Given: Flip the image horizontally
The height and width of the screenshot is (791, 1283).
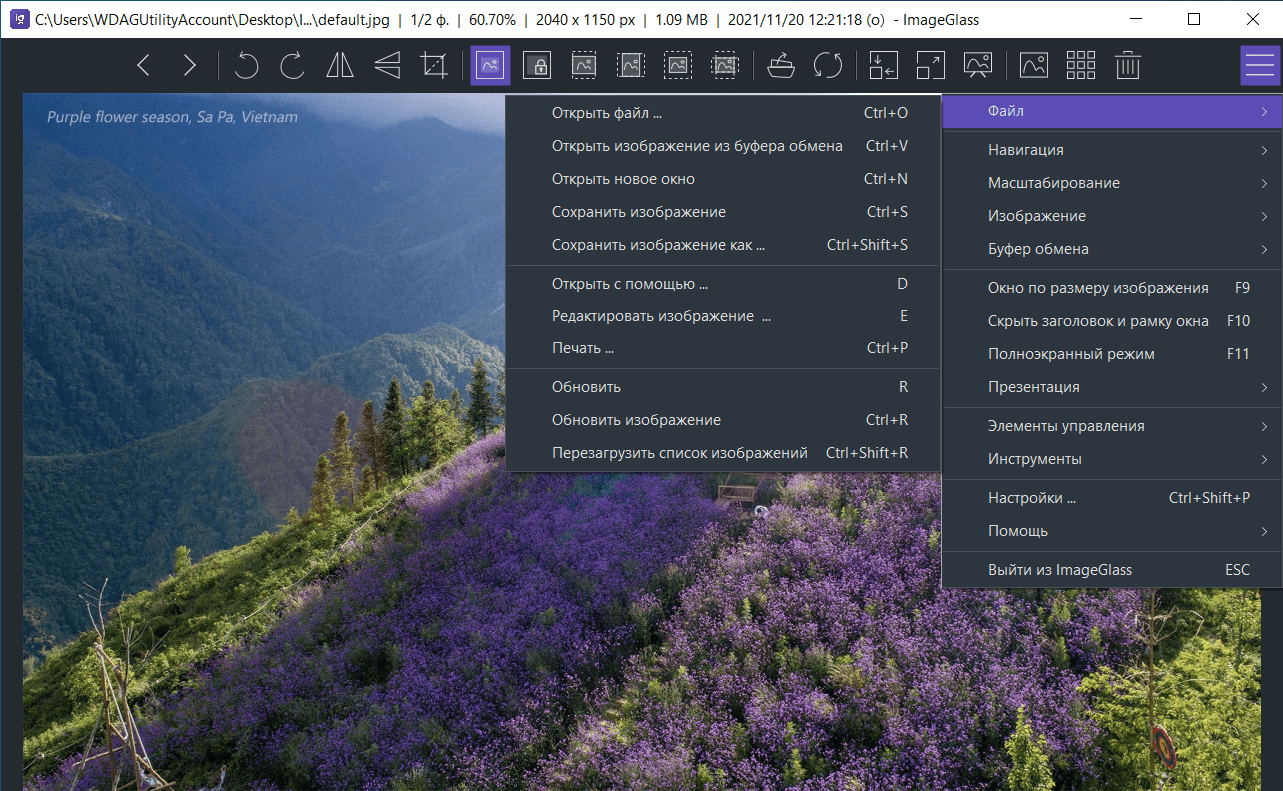Looking at the screenshot, I should [x=340, y=66].
